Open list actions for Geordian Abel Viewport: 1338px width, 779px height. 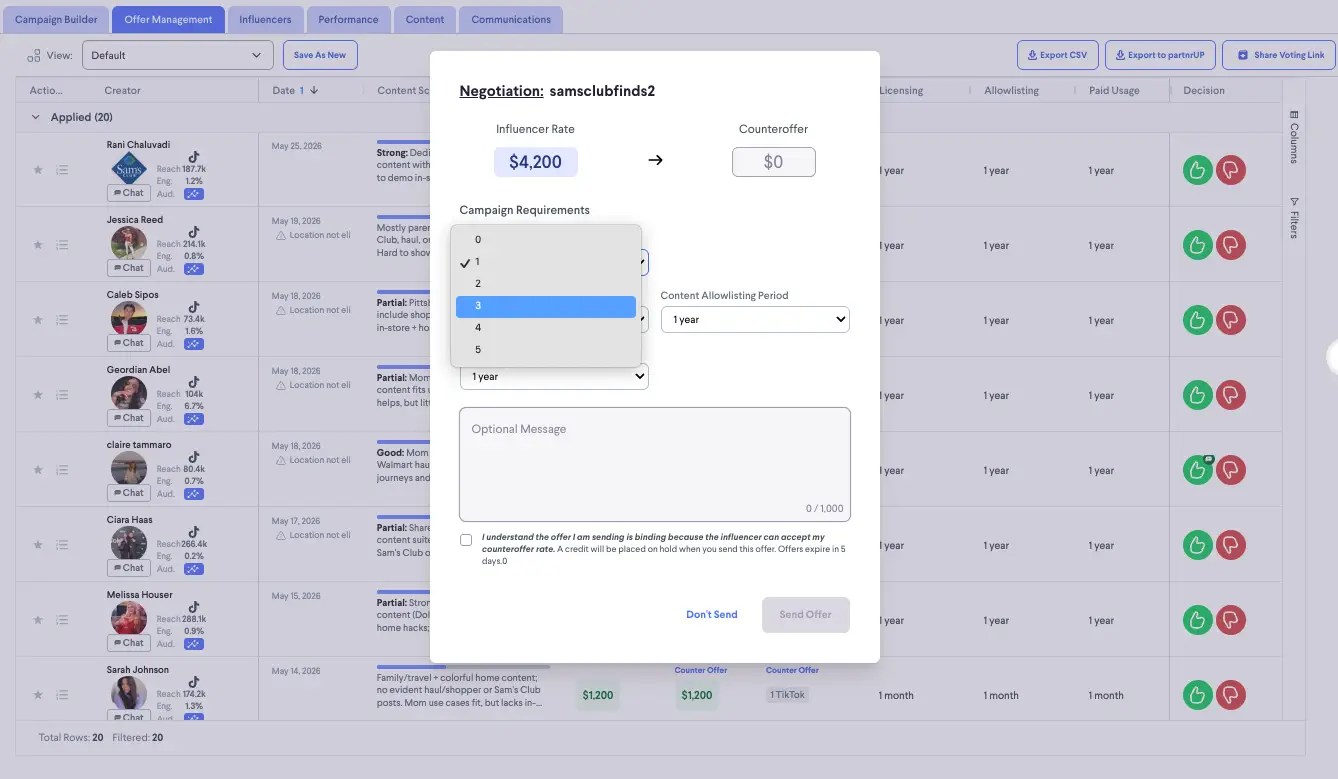coord(62,395)
